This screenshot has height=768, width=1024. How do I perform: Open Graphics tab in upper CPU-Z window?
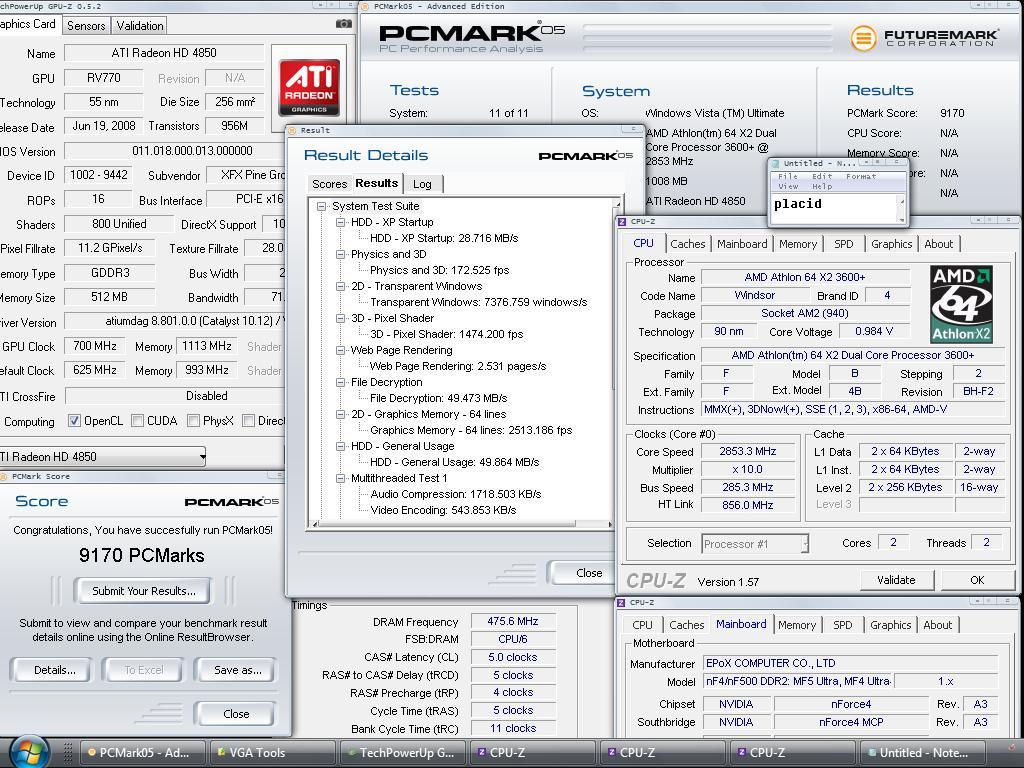point(891,244)
